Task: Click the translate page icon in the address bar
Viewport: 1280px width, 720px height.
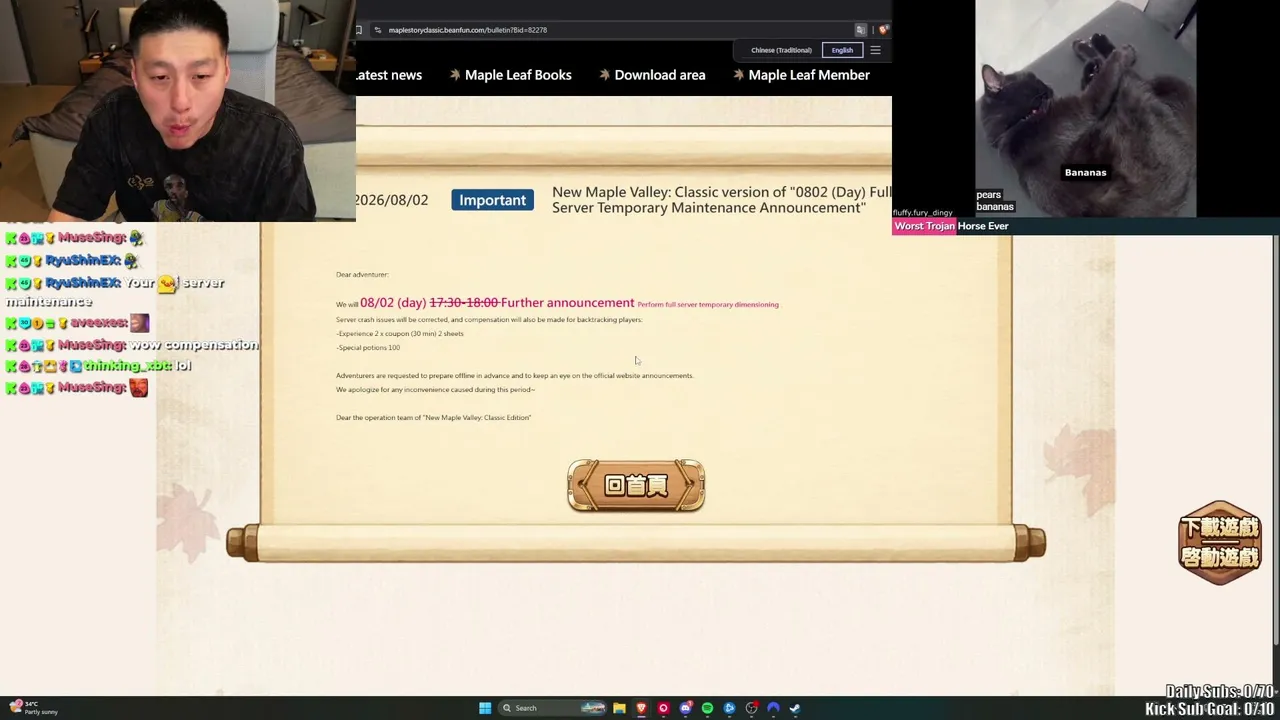Action: pos(860,30)
